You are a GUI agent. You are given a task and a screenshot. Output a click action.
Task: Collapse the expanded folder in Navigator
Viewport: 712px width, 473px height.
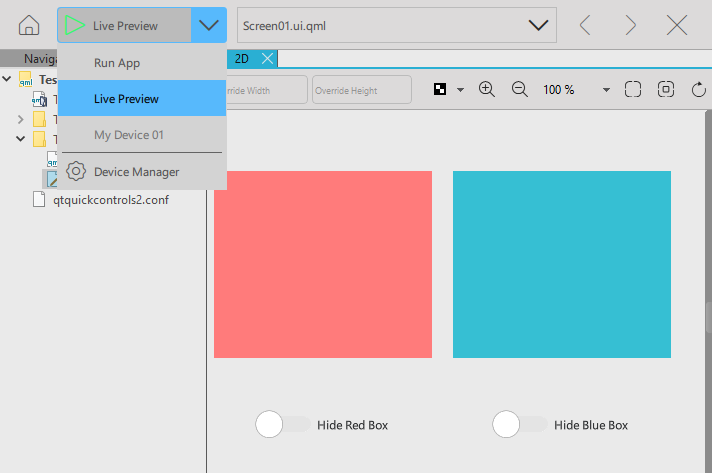click(x=20, y=138)
